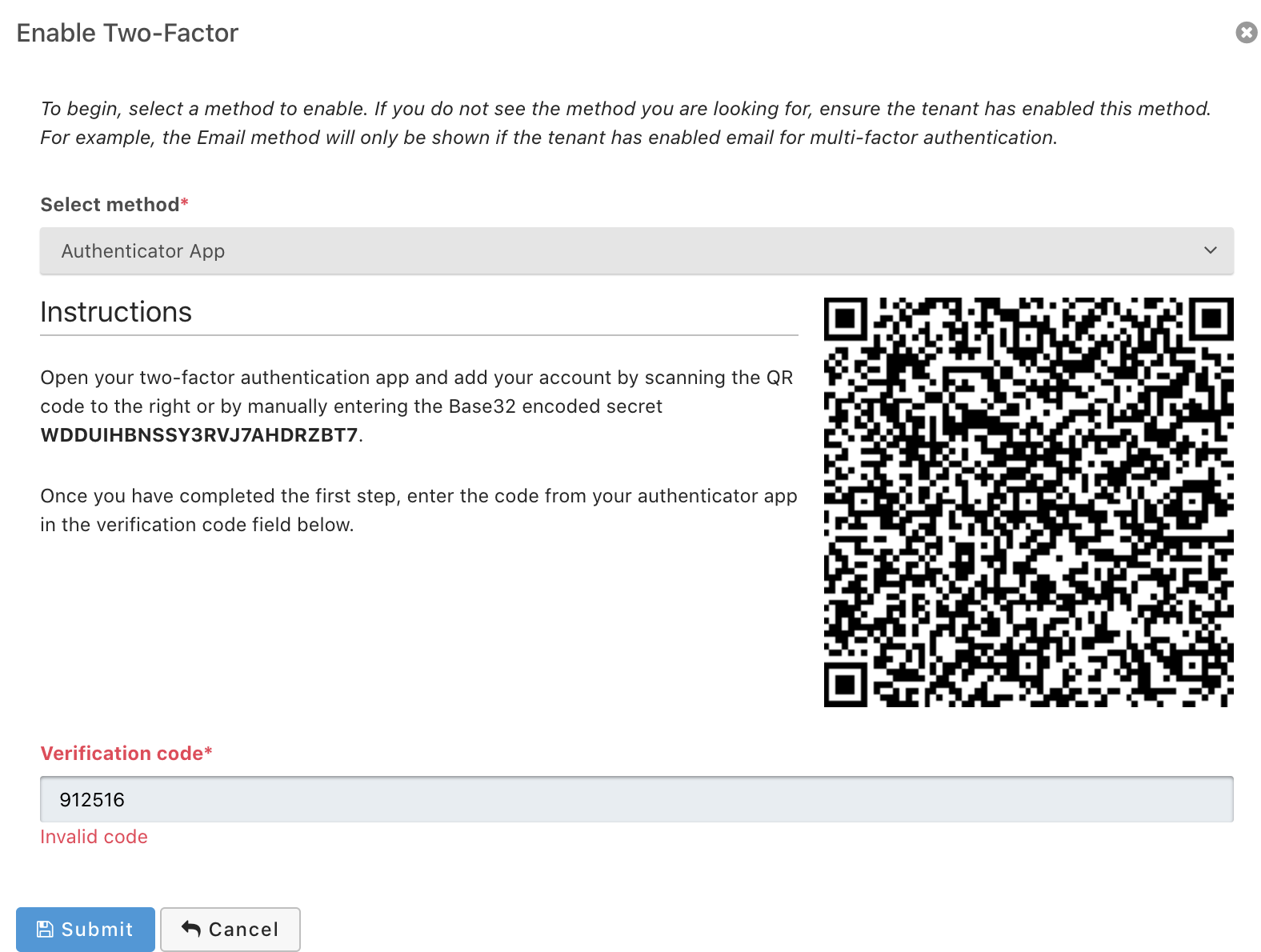Click the QR code top-right finder square

1211,319
